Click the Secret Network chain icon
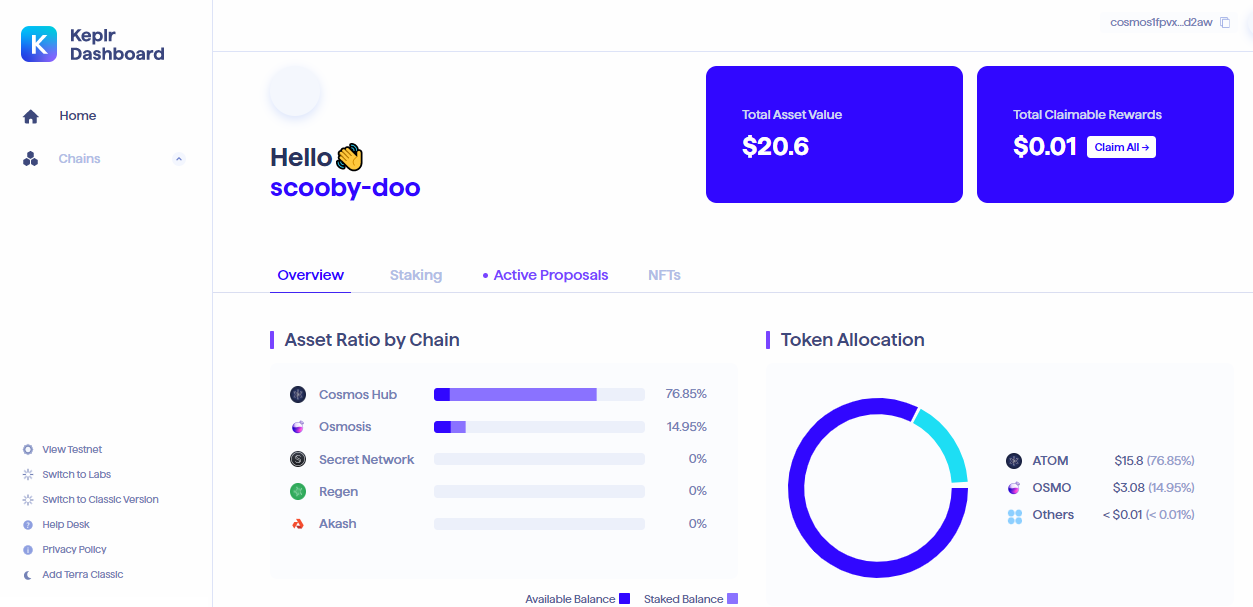This screenshot has height=607, width=1253. 297,459
